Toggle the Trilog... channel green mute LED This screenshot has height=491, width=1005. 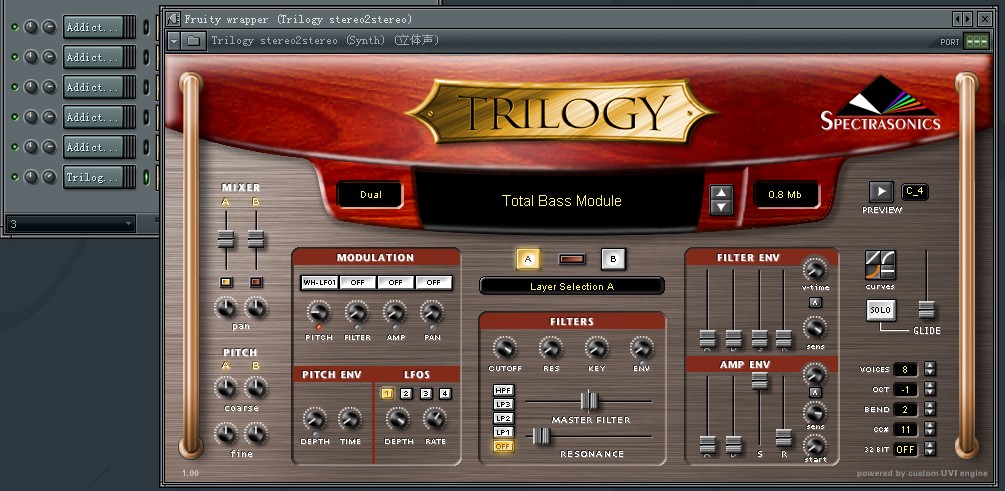click(14, 177)
